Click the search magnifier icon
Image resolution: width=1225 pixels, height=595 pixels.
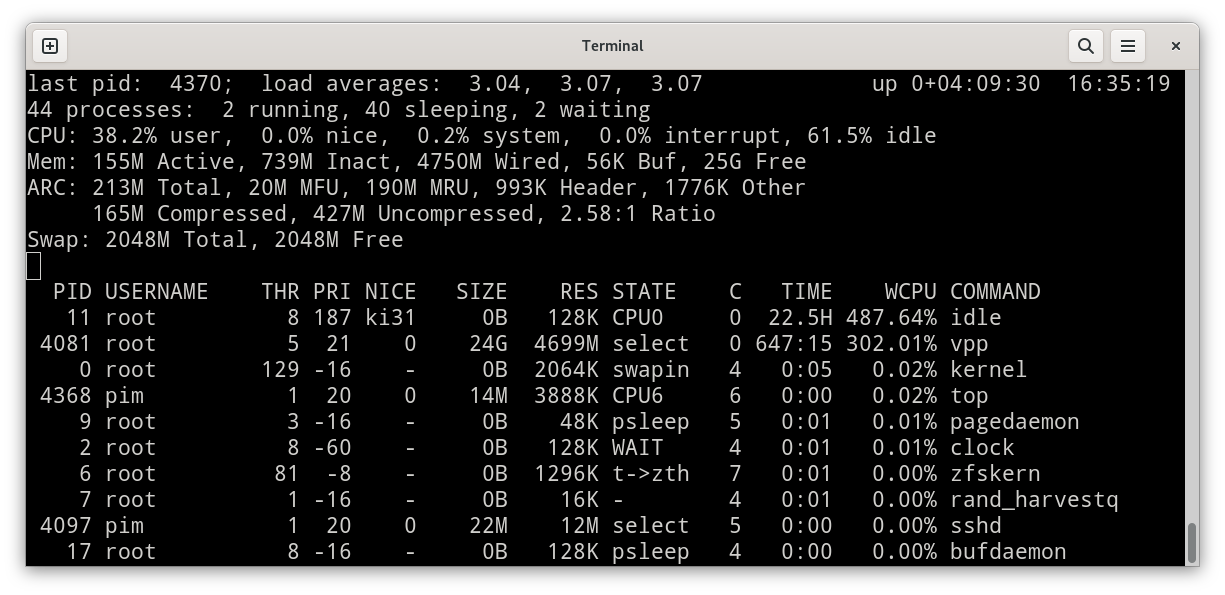tap(1085, 46)
